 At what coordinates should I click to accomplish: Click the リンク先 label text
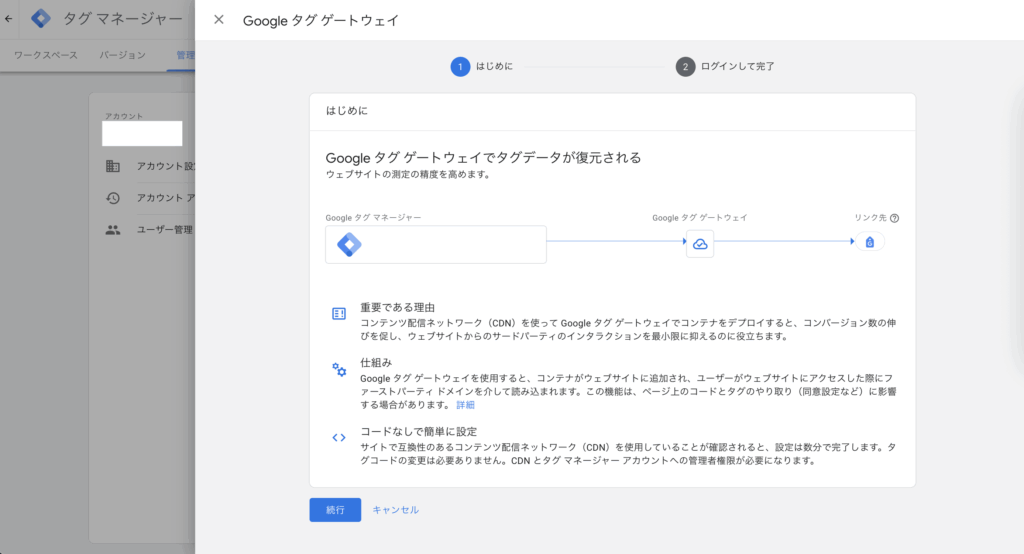[x=871, y=218]
